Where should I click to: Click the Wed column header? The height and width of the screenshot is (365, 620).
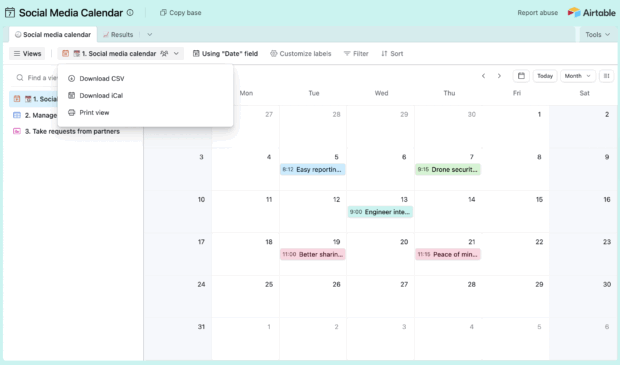381,93
